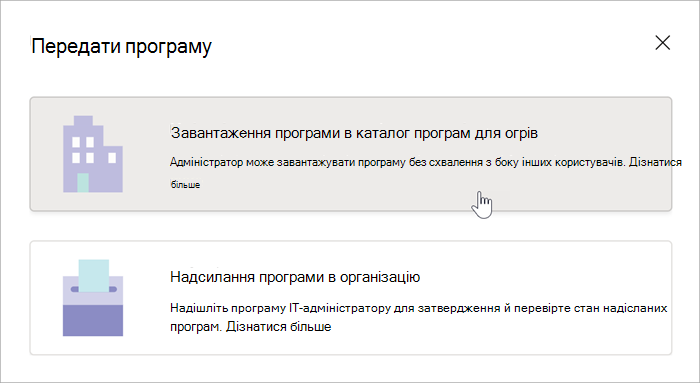
Task: Click the rooftop of the building icon
Action: [x=83, y=121]
